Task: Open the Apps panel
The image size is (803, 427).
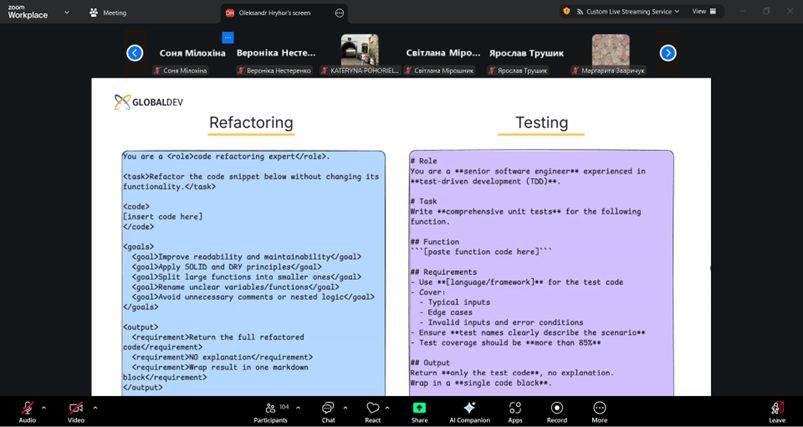Action: point(515,409)
